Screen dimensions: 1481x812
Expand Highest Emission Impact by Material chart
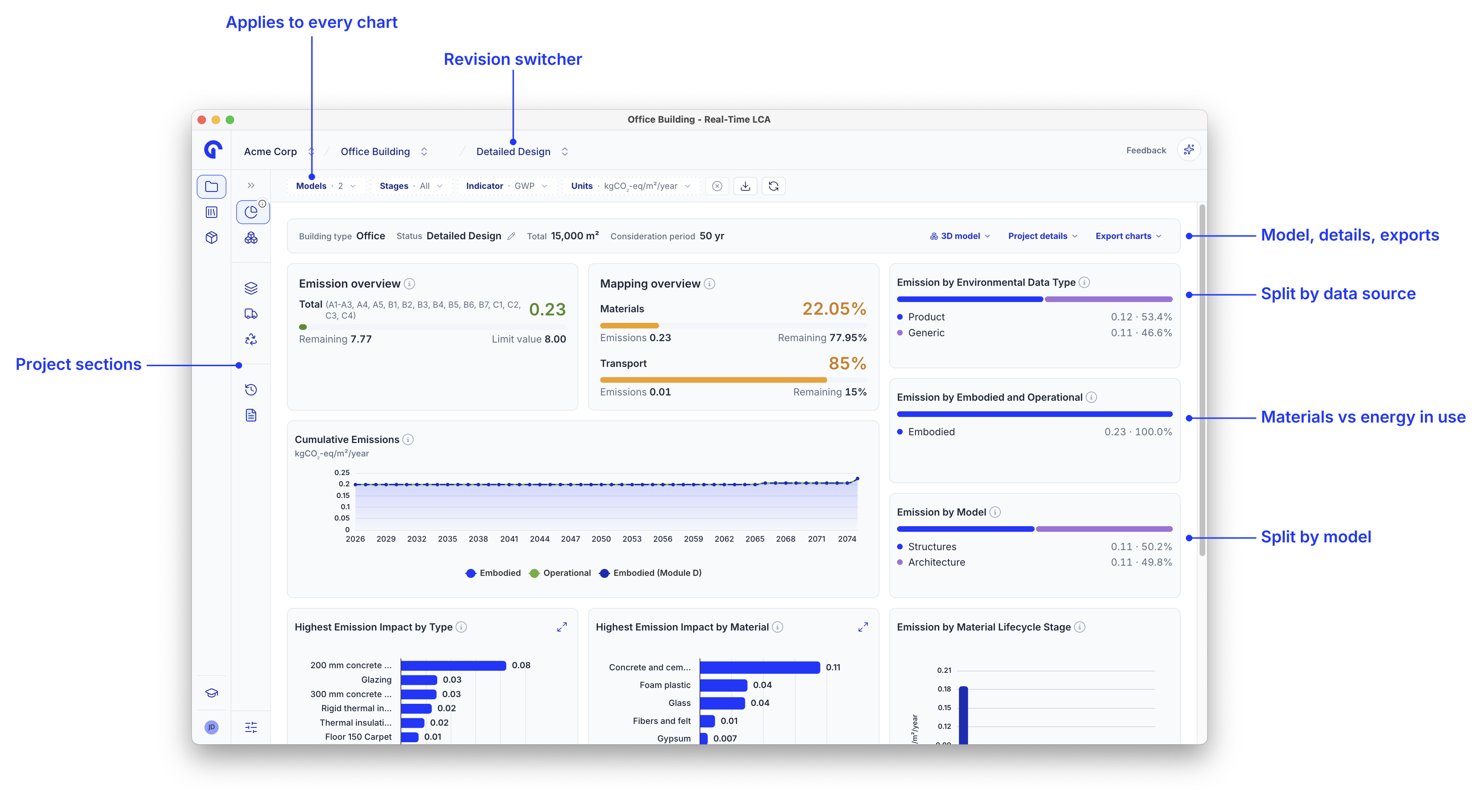863,627
